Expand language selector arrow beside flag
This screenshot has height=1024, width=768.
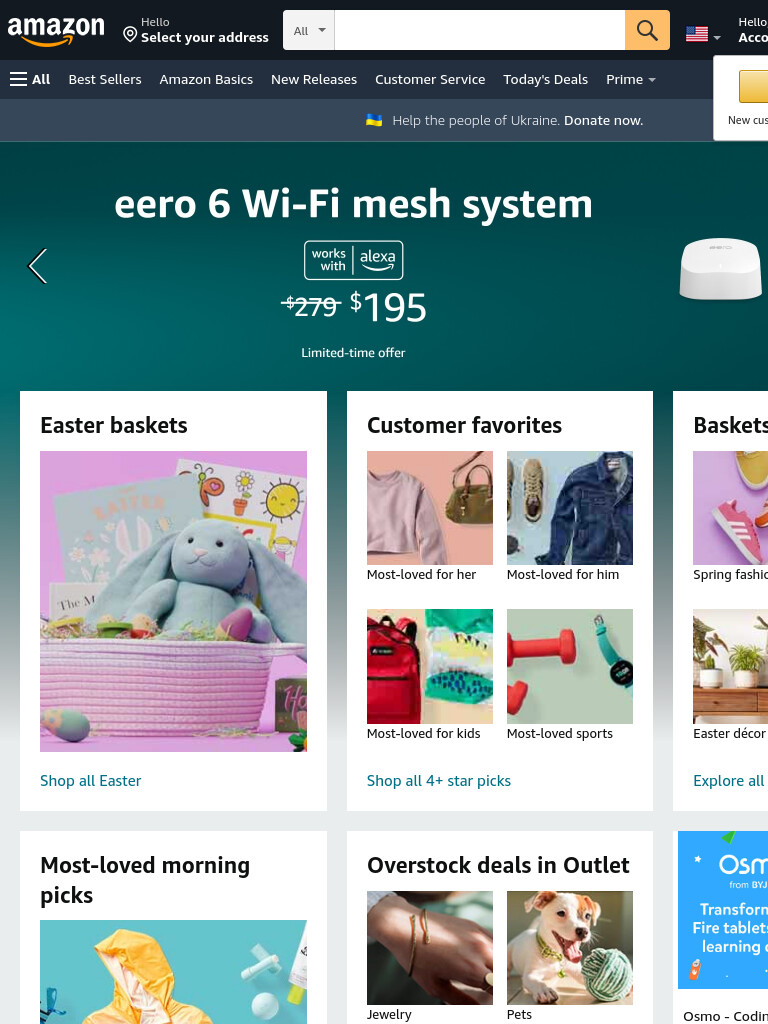(x=717, y=37)
